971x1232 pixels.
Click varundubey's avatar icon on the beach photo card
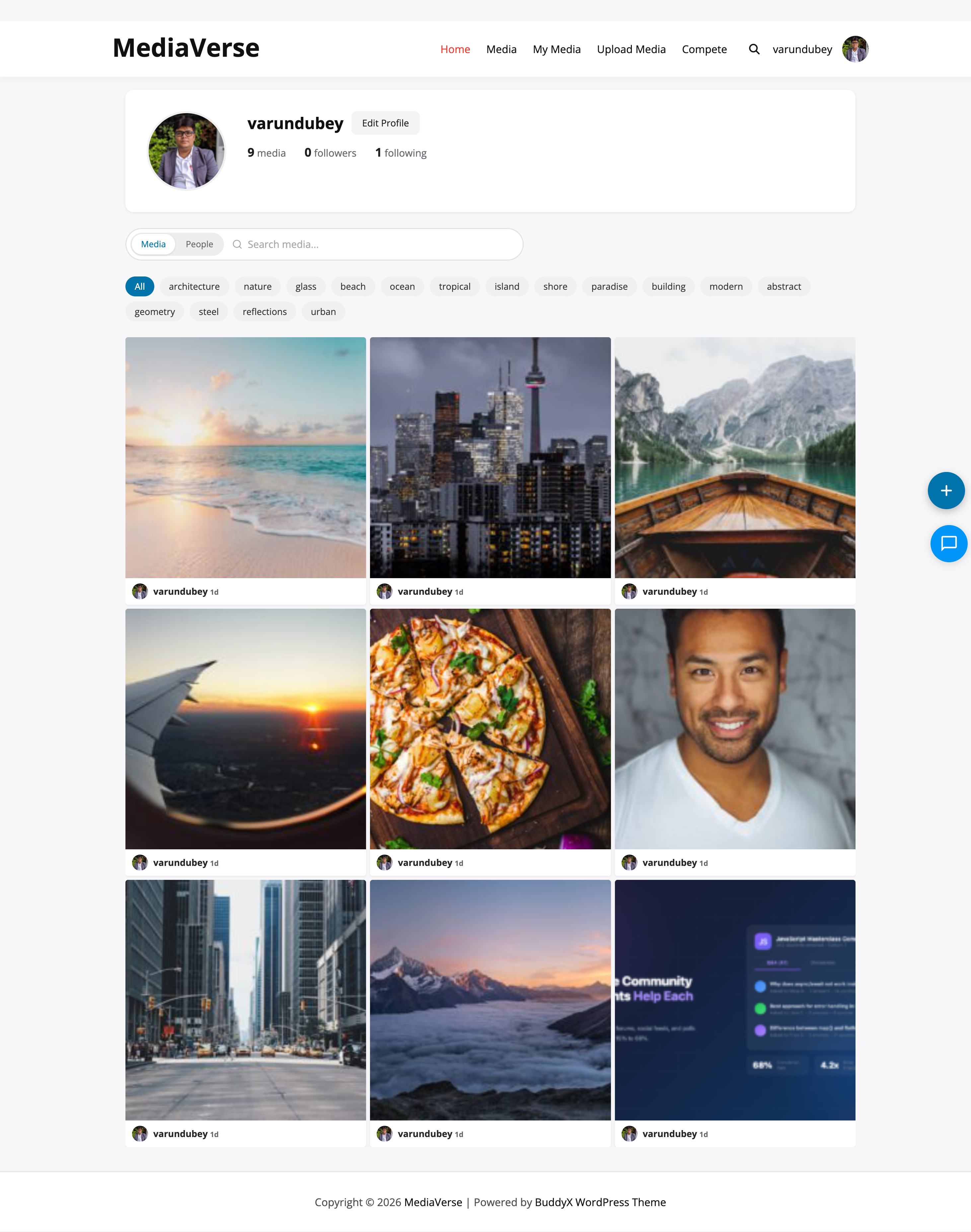pos(139,591)
